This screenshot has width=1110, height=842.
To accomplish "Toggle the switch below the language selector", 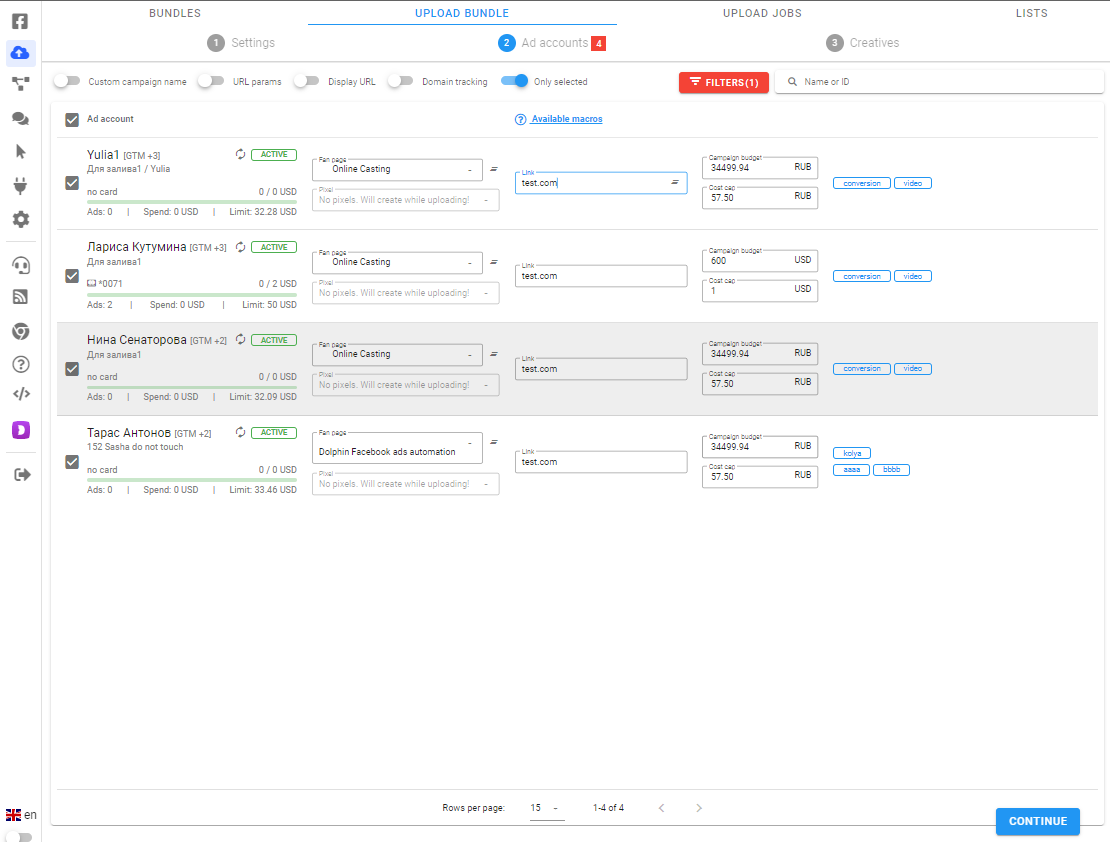I will [19, 837].
